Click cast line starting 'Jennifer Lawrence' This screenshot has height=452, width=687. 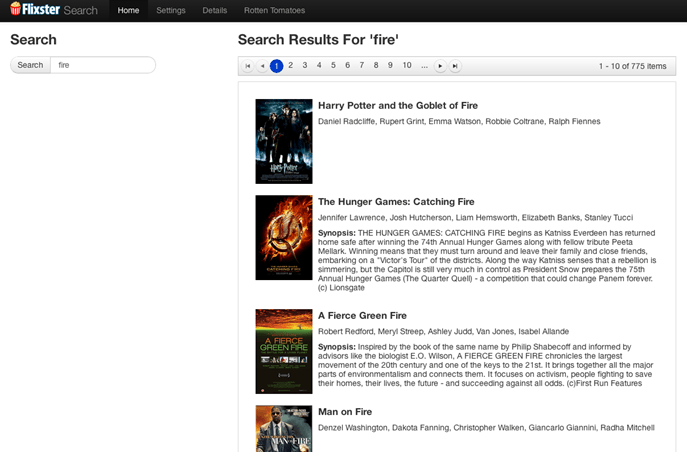click(475, 218)
